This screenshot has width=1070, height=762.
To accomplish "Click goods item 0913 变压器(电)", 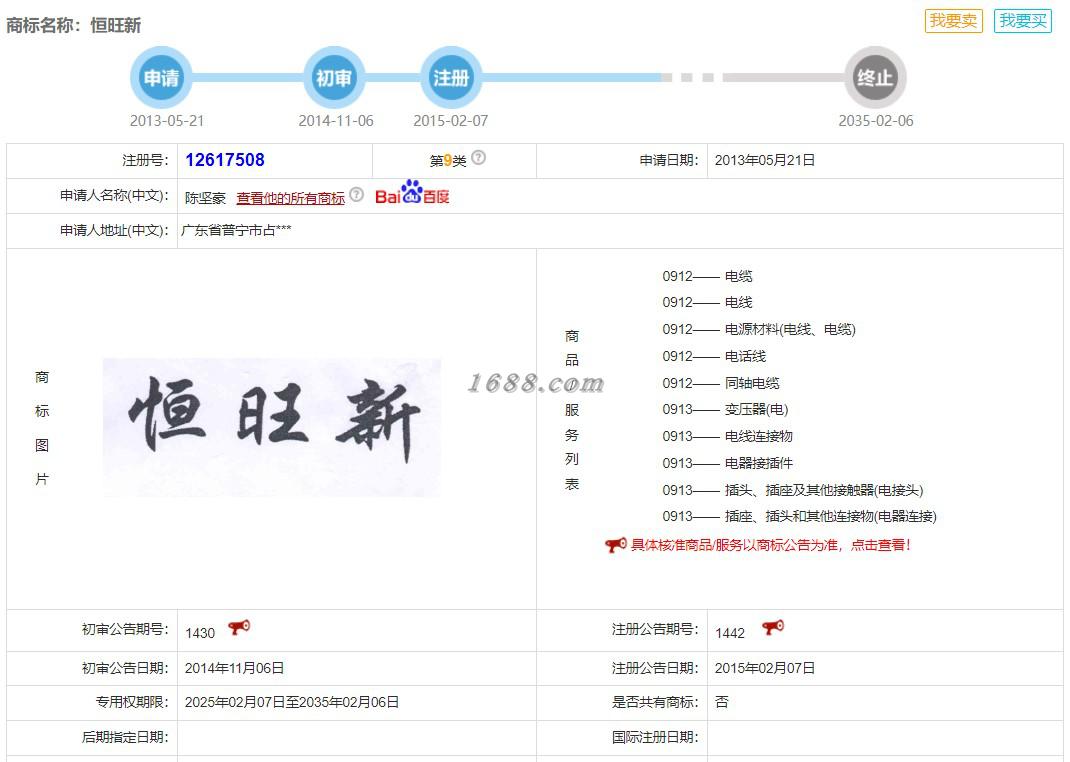I will click(x=725, y=409).
